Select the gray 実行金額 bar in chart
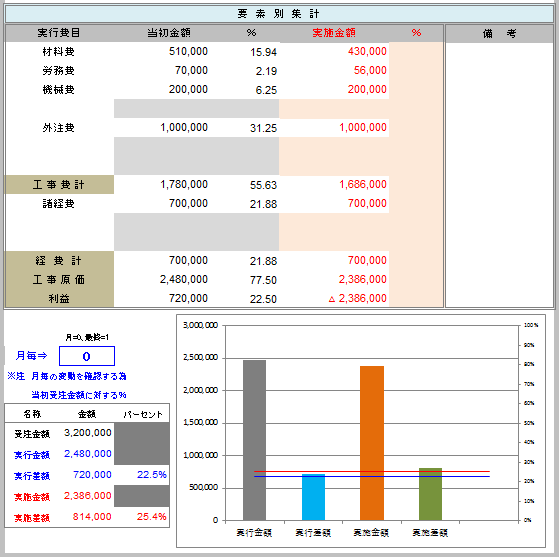Viewport: 559px width, 557px height. [x=254, y=440]
